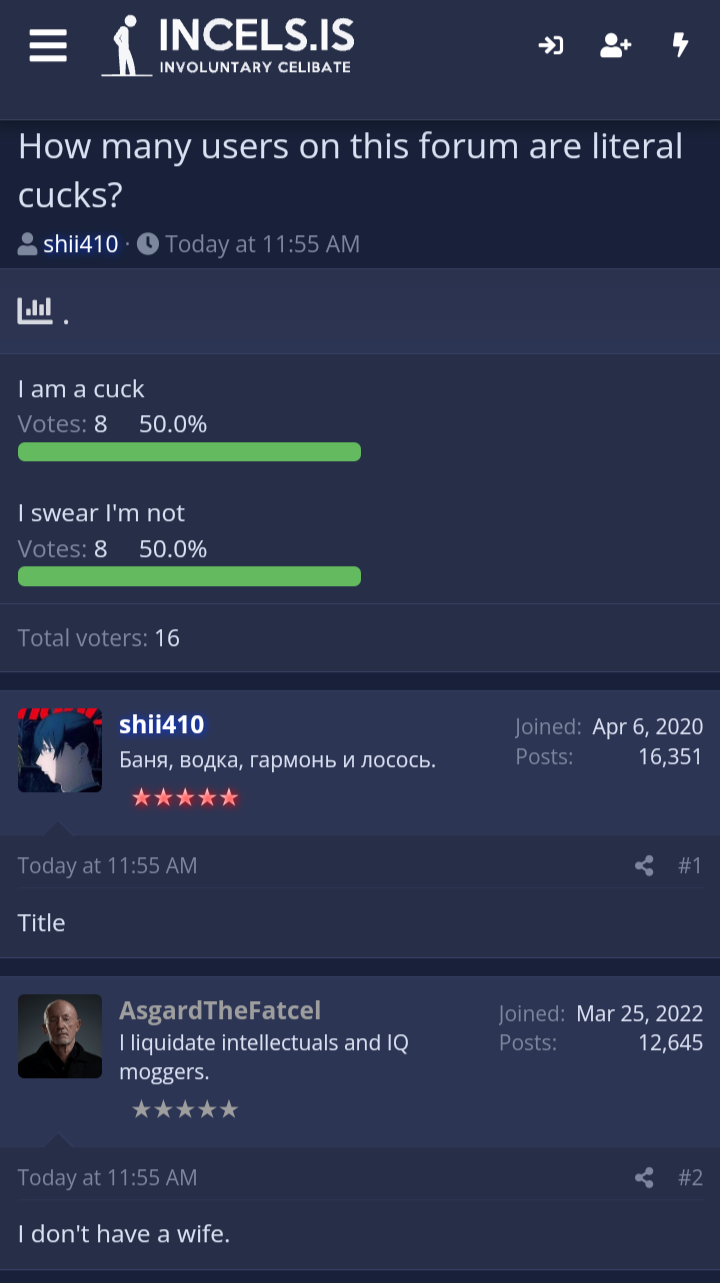This screenshot has width=720, height=1283.
Task: View shii410's anime avatar
Action: 60,750
